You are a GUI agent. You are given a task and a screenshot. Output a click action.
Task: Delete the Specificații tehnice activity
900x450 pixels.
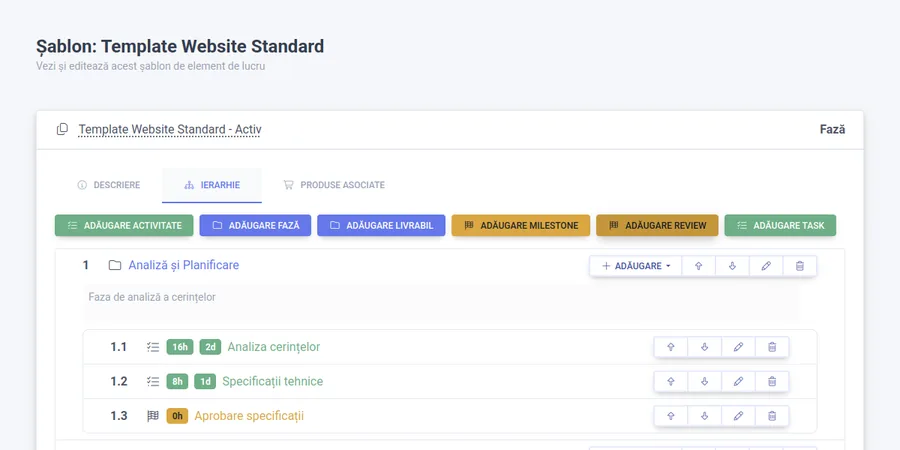tap(772, 382)
